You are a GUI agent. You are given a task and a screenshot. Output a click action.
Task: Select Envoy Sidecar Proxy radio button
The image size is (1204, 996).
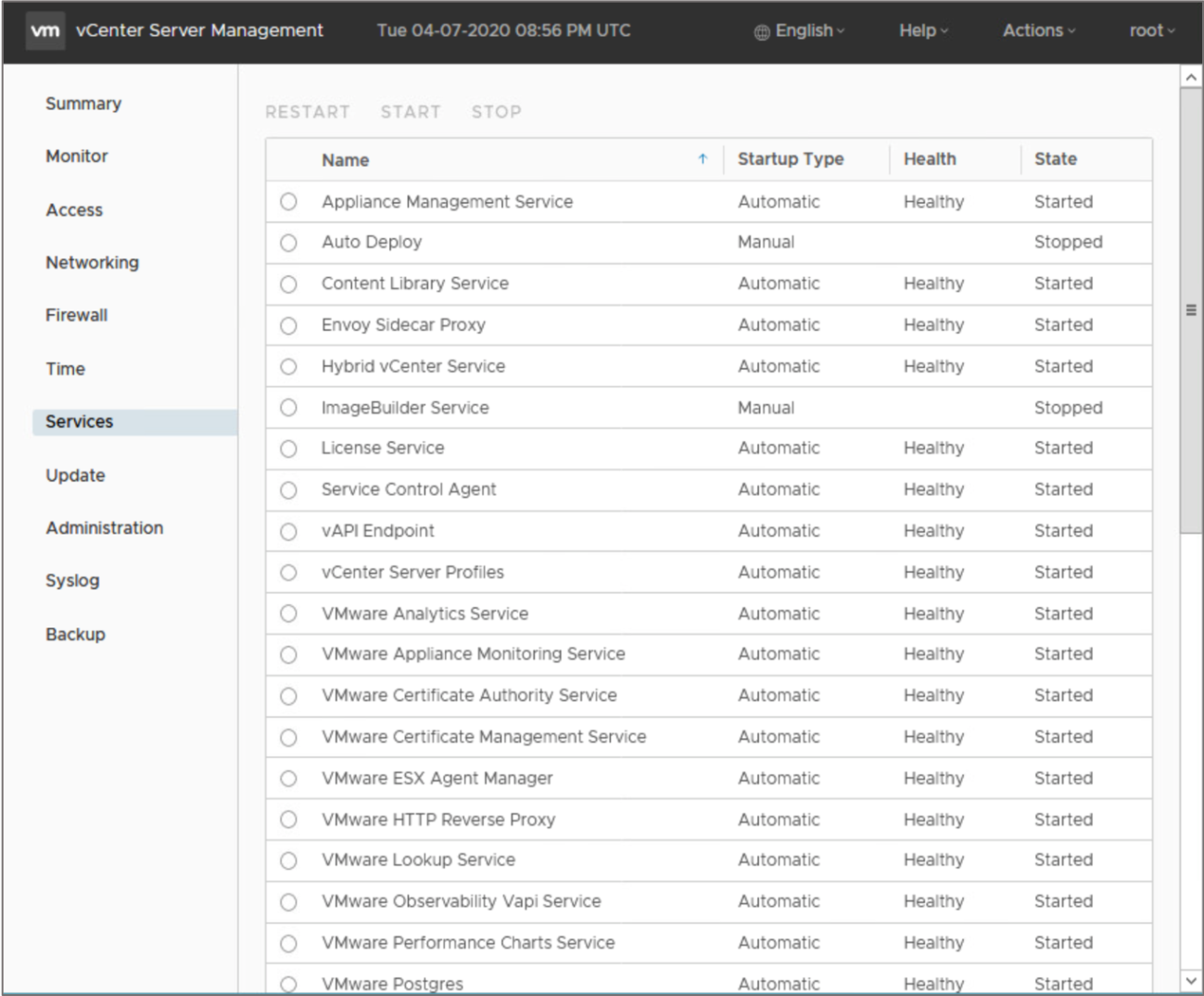[x=288, y=325]
